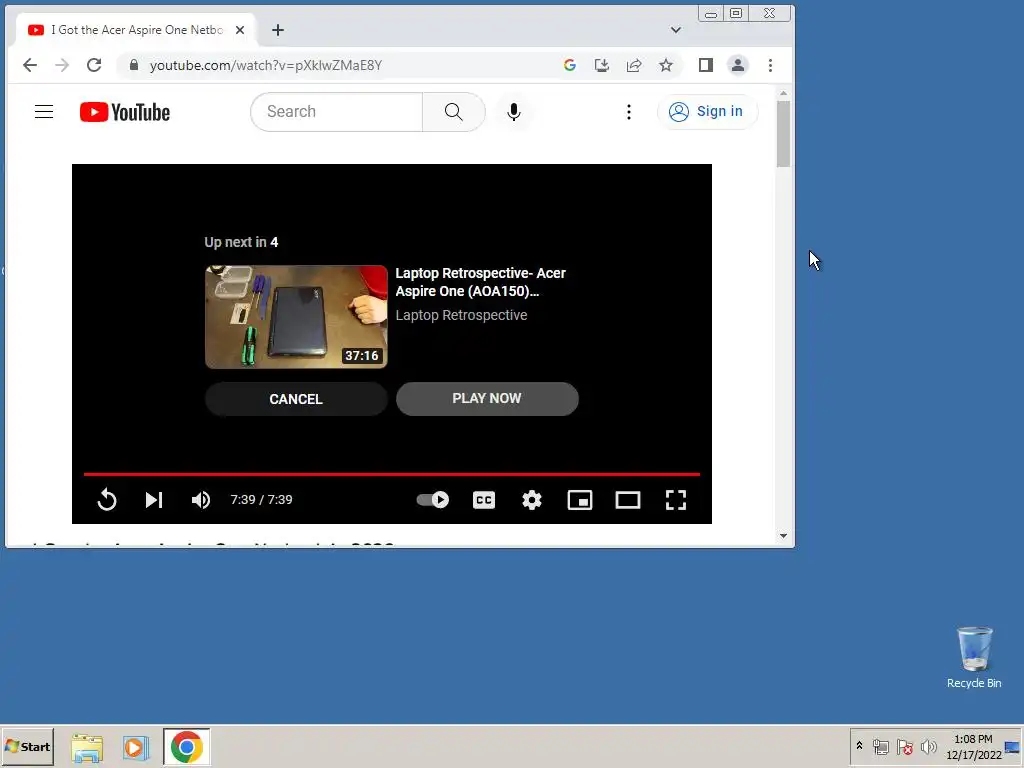Click the address bar URL
The height and width of the screenshot is (768, 1024).
click(x=266, y=65)
